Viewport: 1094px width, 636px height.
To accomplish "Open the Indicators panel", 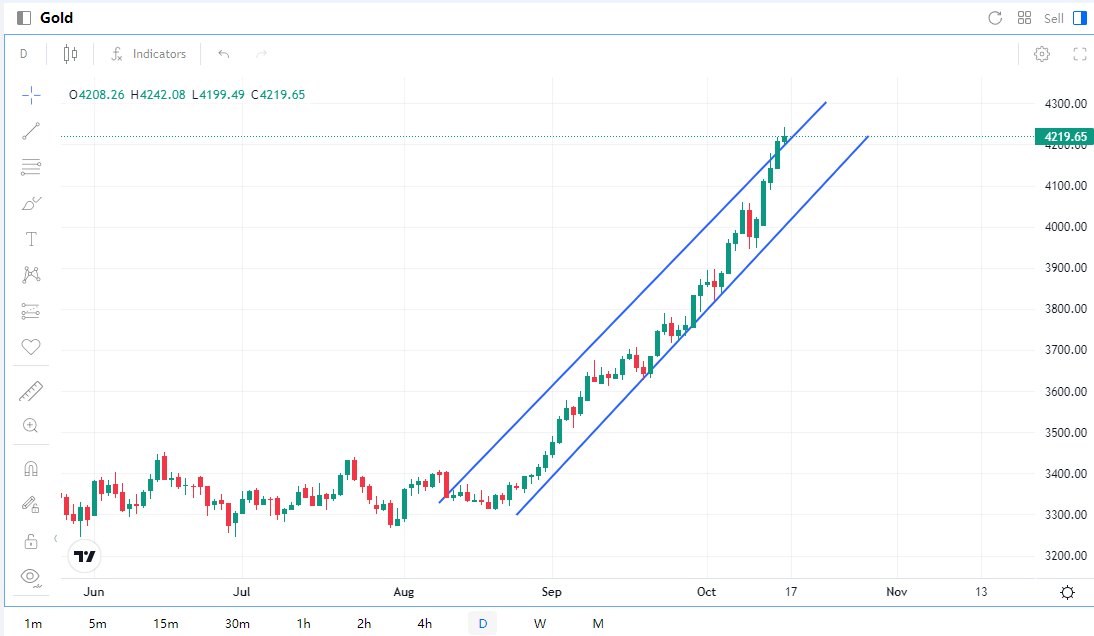I will click(148, 54).
